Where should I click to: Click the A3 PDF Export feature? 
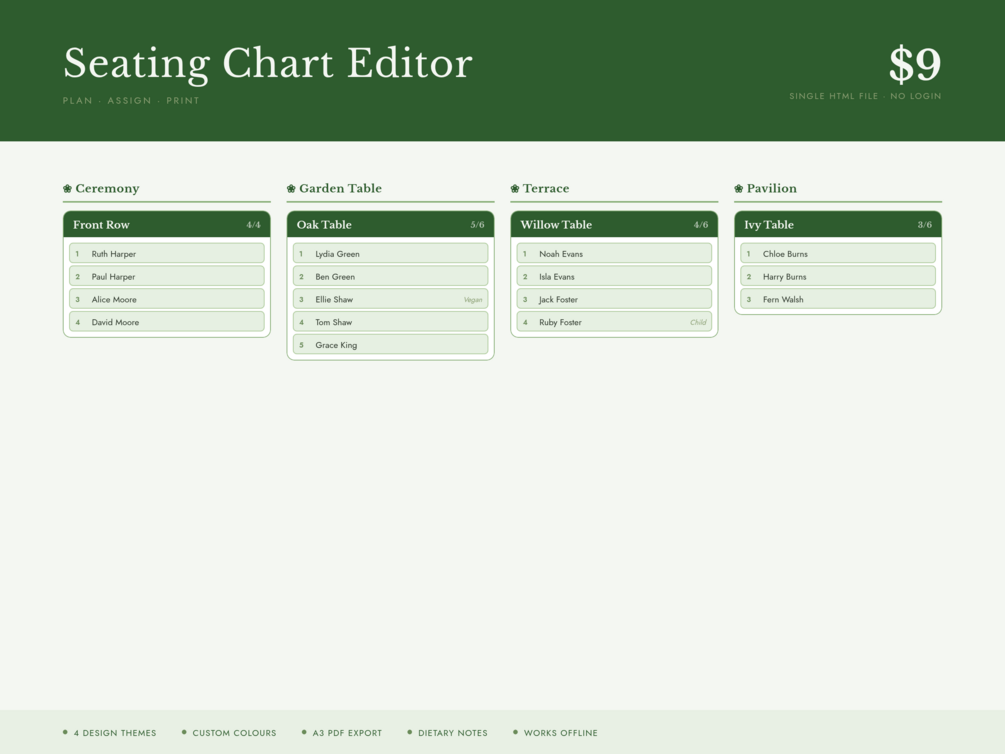coord(342,733)
